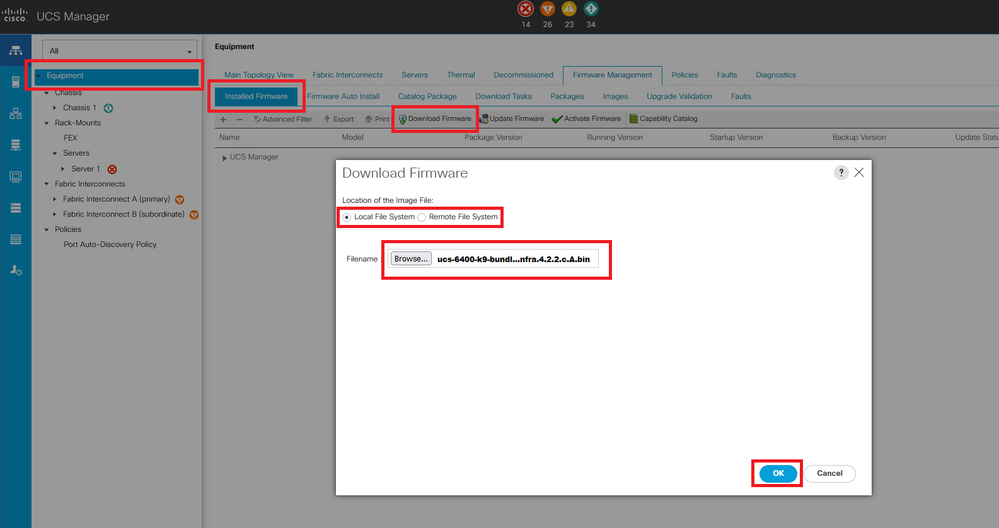999x528 pixels.
Task: Sort by Package Version column
Action: pyautogui.click(x=493, y=137)
